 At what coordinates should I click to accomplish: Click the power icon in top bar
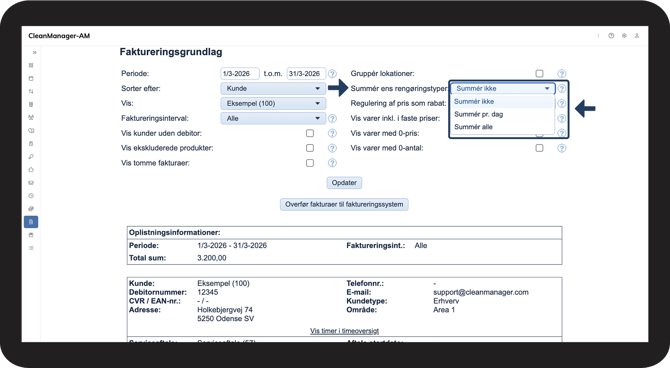tap(611, 36)
